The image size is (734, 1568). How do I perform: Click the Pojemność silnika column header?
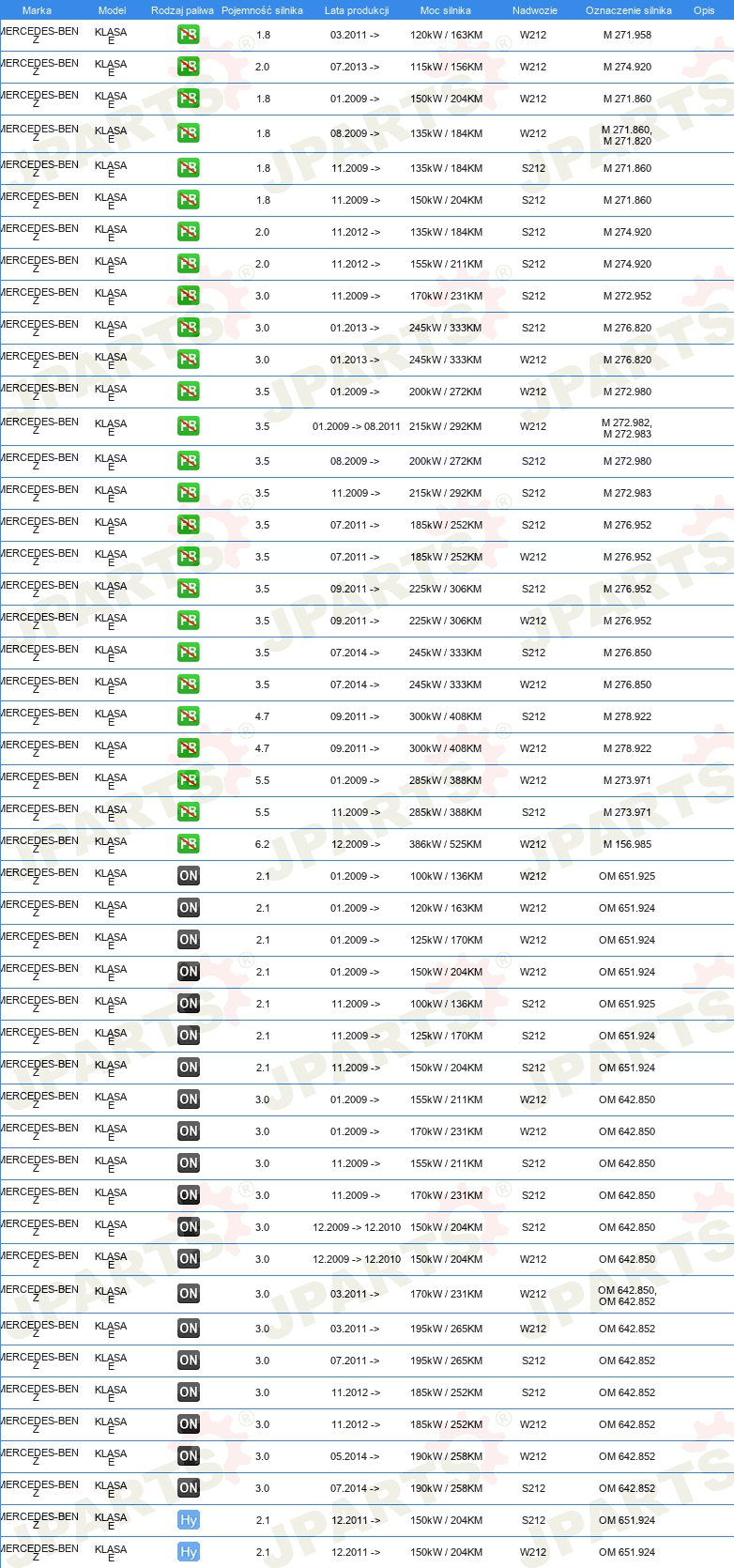tap(262, 10)
